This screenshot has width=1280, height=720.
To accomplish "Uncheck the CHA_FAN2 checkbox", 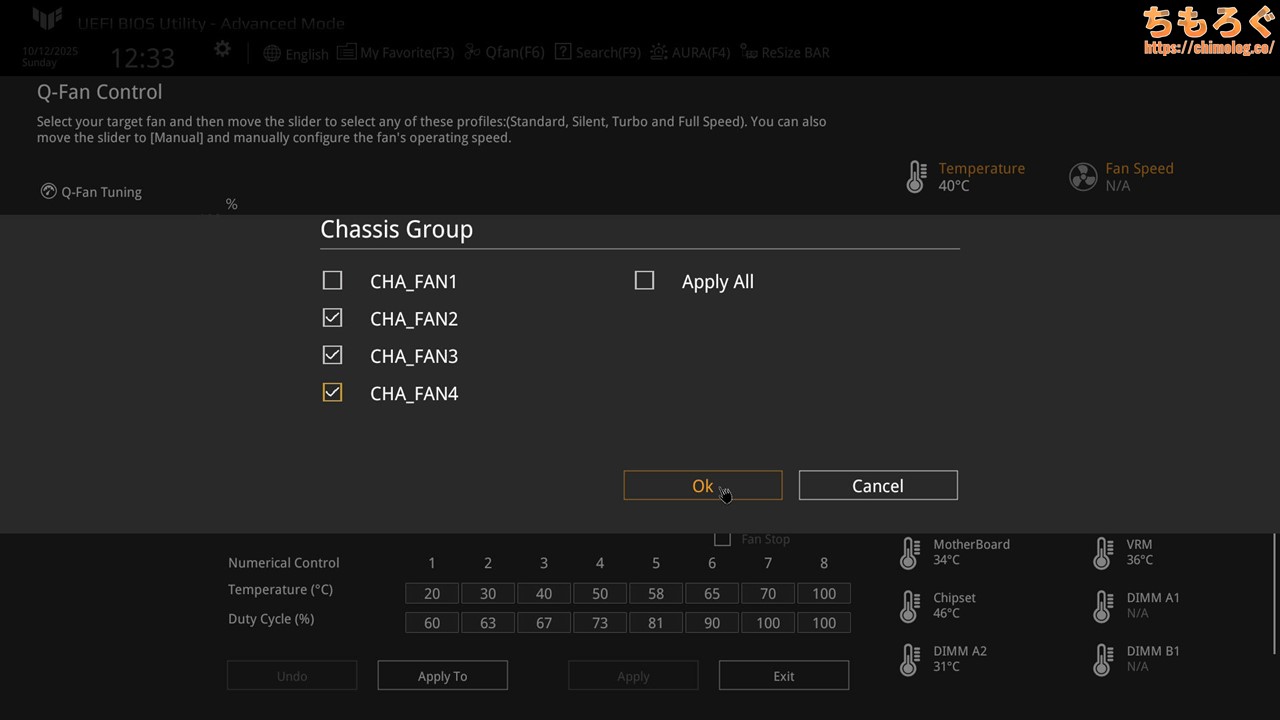I will pyautogui.click(x=333, y=318).
